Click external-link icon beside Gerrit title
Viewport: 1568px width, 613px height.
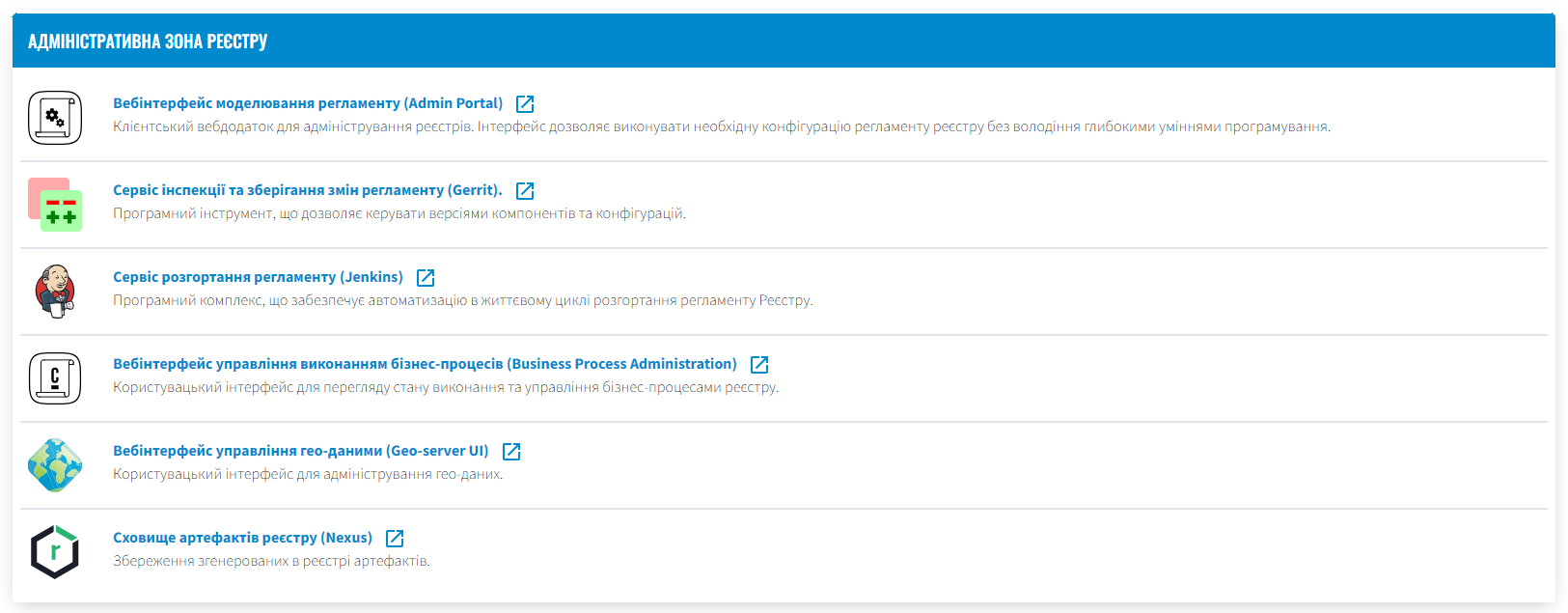[x=525, y=191]
